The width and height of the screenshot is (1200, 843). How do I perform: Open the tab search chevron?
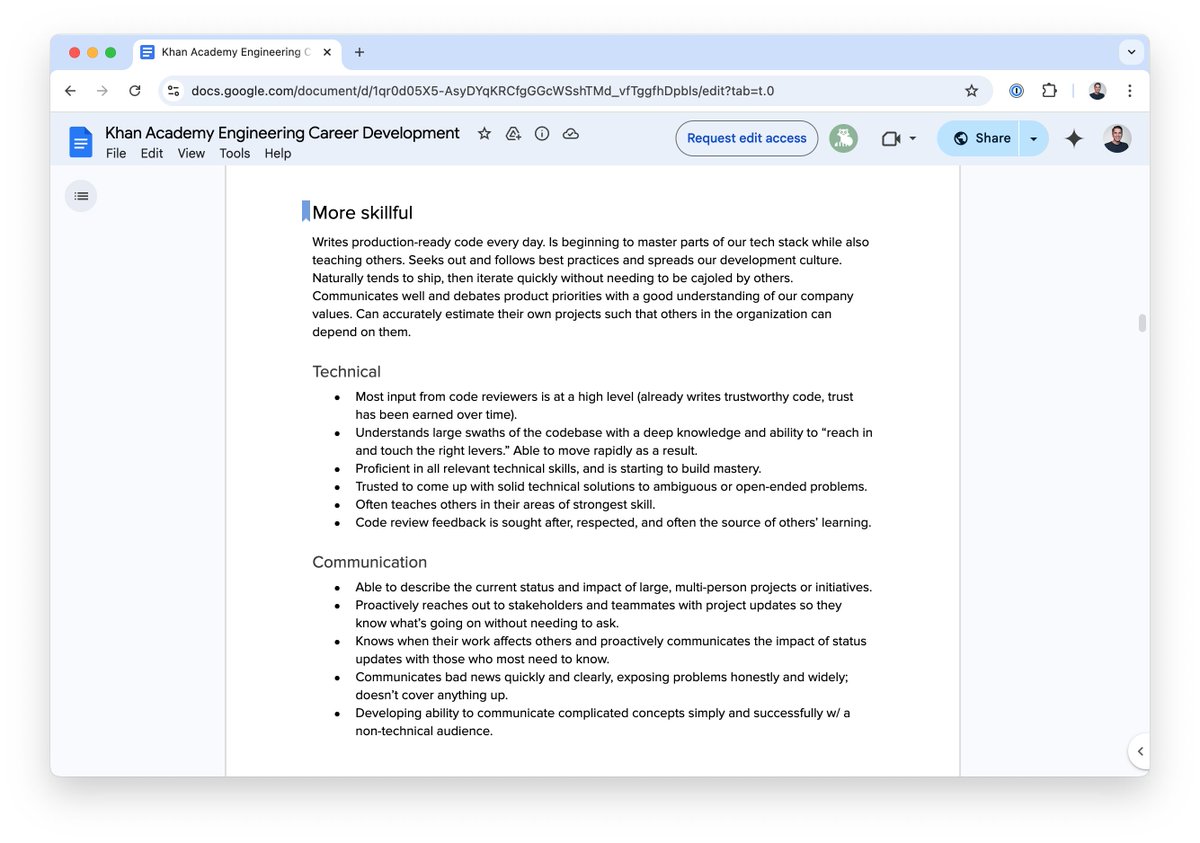1131,52
